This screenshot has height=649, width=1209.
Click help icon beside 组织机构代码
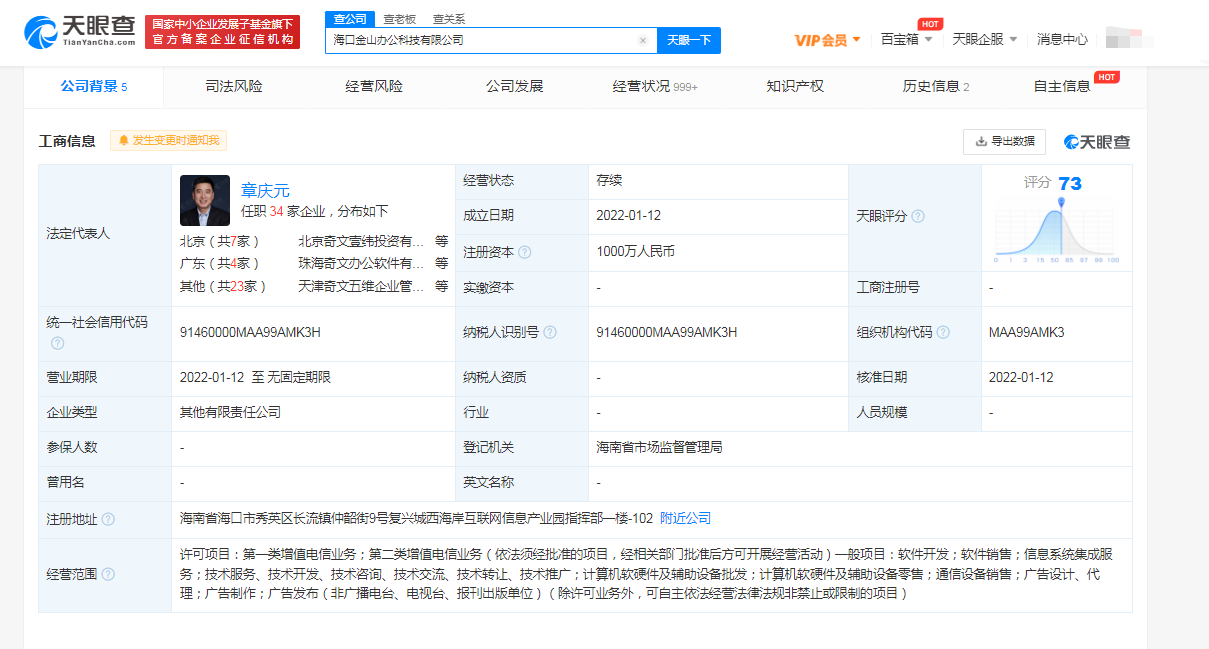943,333
